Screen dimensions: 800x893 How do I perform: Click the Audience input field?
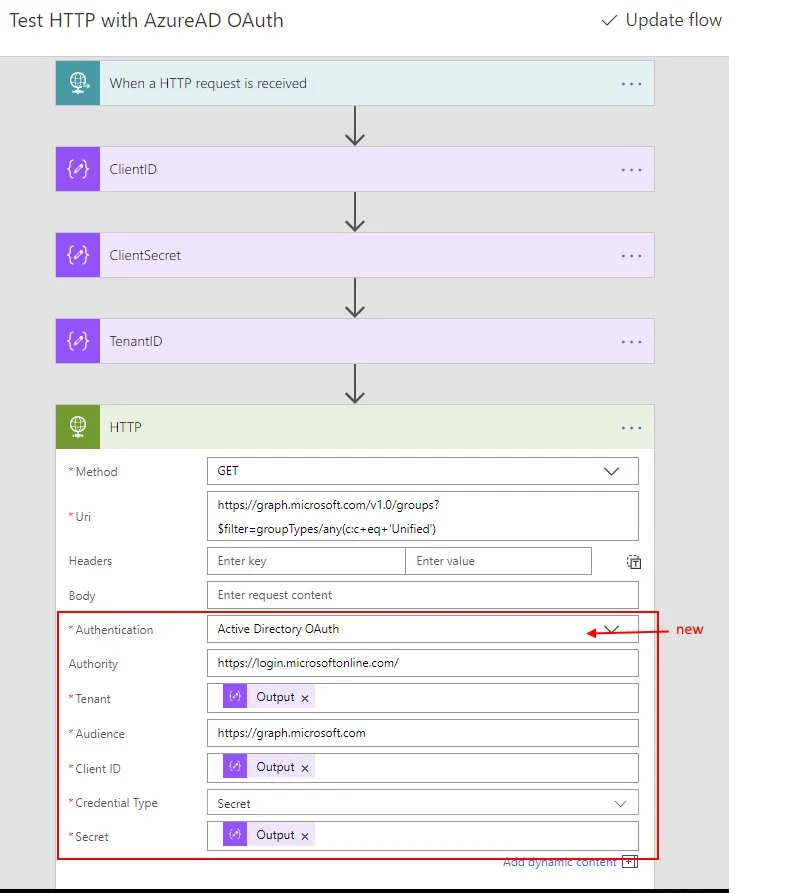[x=422, y=733]
